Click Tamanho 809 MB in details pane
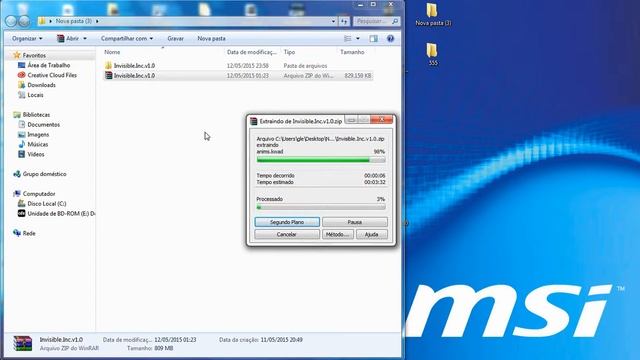Image resolution: width=640 pixels, height=360 pixels. coord(150,348)
